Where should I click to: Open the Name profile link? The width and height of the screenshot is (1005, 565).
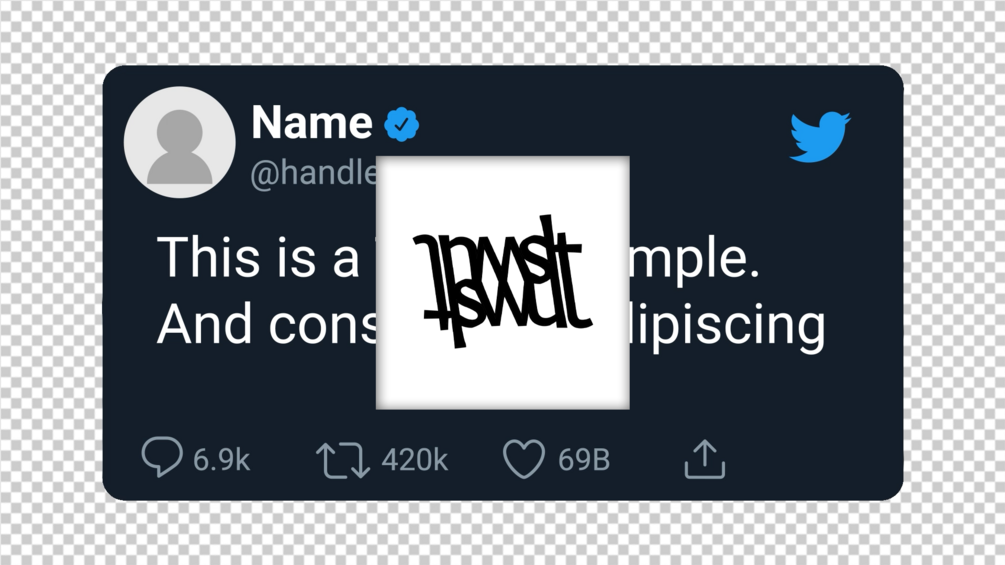311,123
